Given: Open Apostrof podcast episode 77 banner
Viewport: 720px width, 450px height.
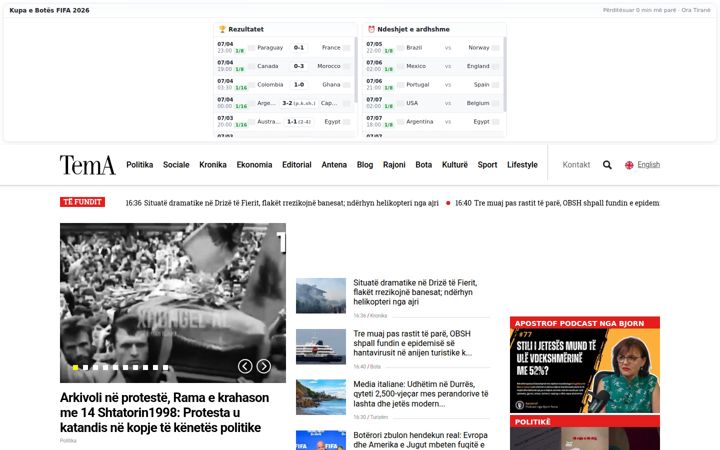Looking at the screenshot, I should click(x=585, y=371).
